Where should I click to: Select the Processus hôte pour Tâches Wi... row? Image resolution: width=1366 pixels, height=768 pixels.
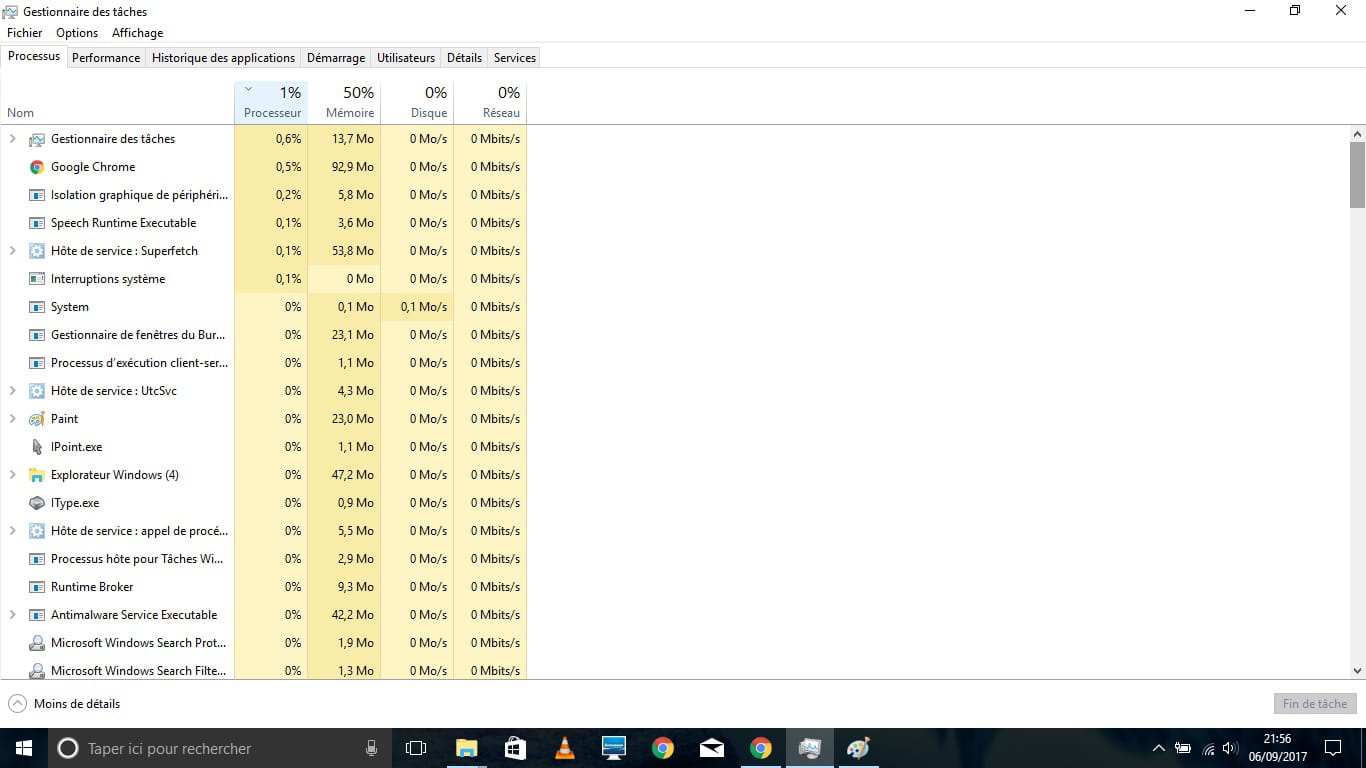[264, 559]
